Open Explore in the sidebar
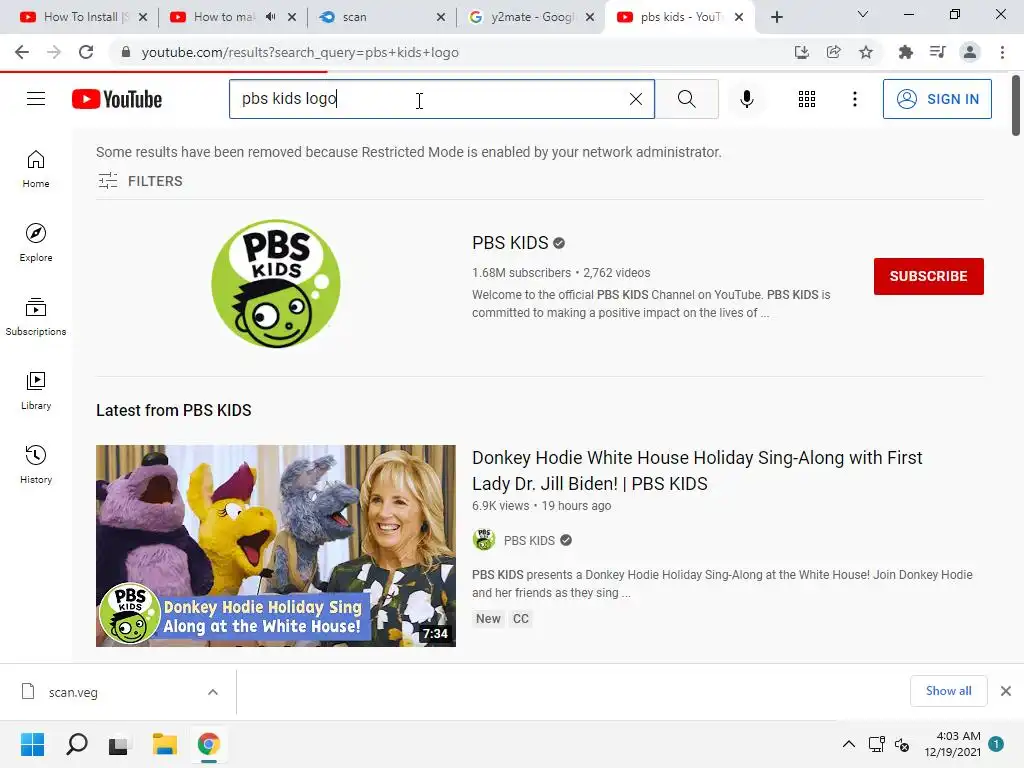The image size is (1024, 768). click(x=36, y=243)
